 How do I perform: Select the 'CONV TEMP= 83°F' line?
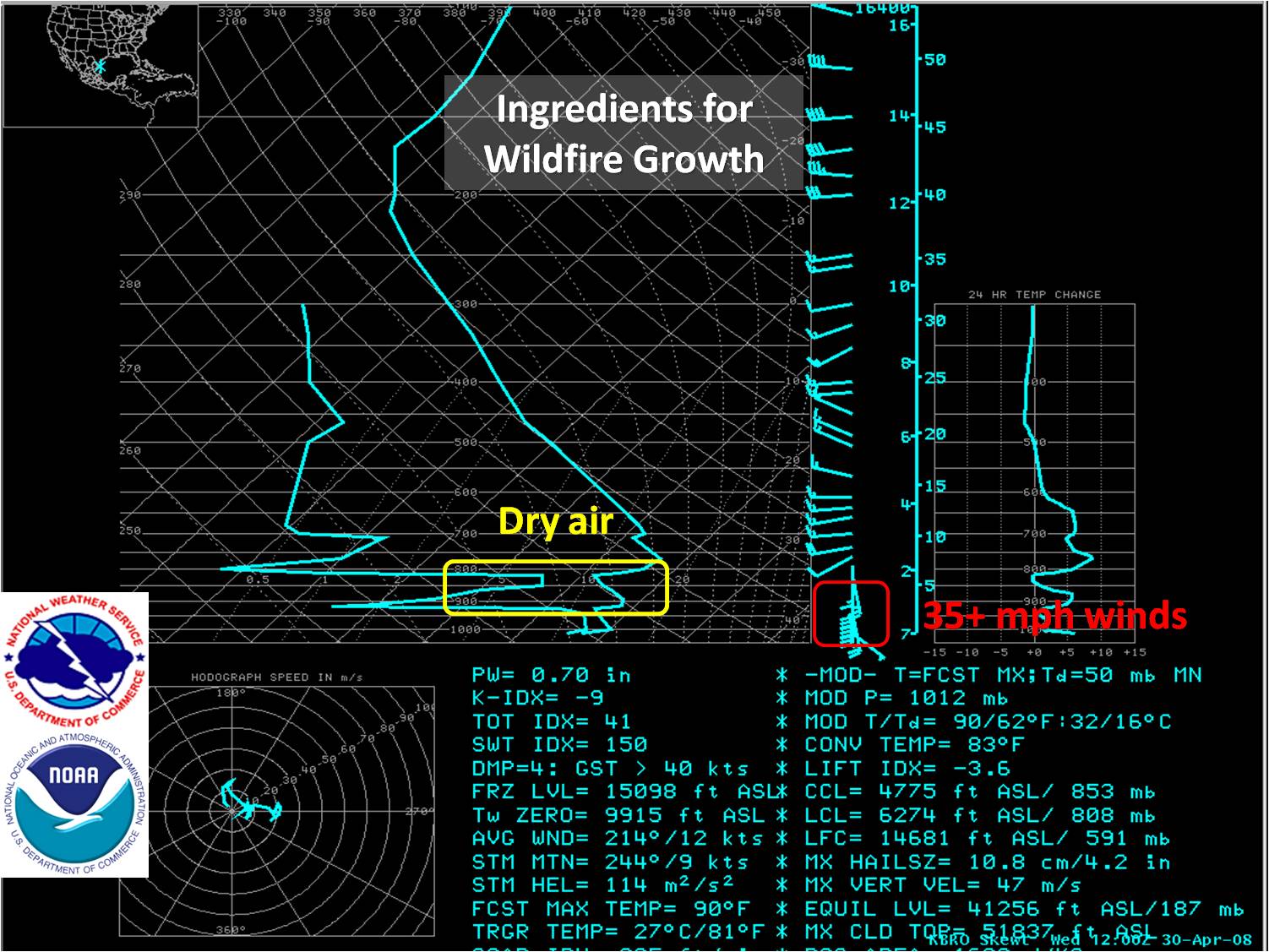tap(913, 745)
